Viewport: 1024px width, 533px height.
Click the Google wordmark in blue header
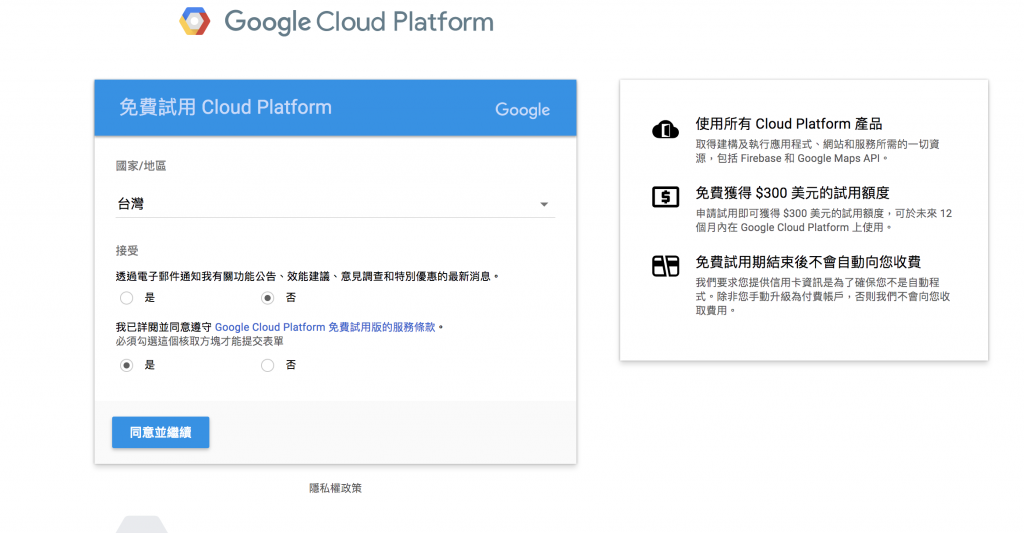tap(522, 110)
